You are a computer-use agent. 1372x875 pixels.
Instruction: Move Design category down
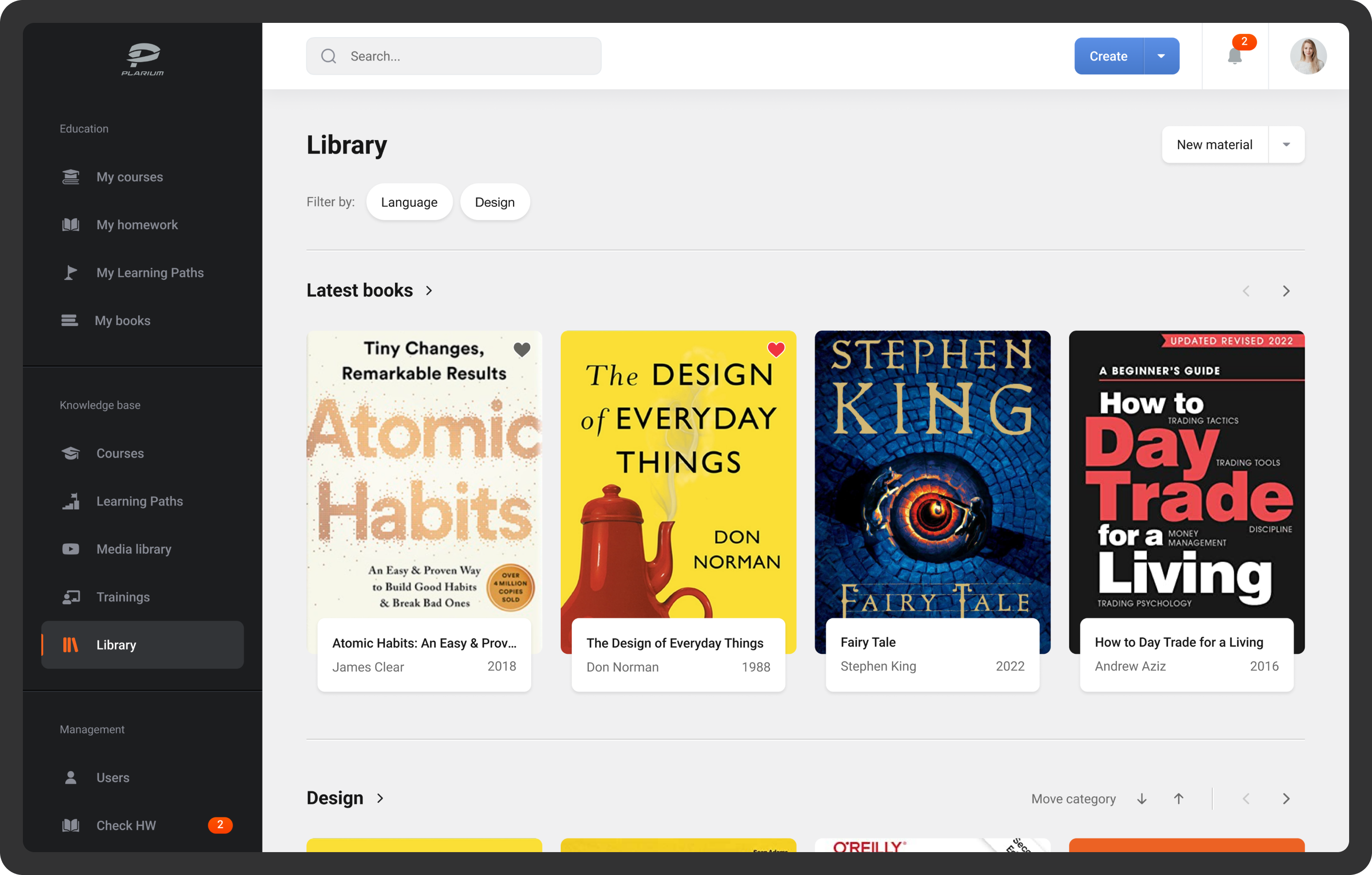coord(1142,799)
